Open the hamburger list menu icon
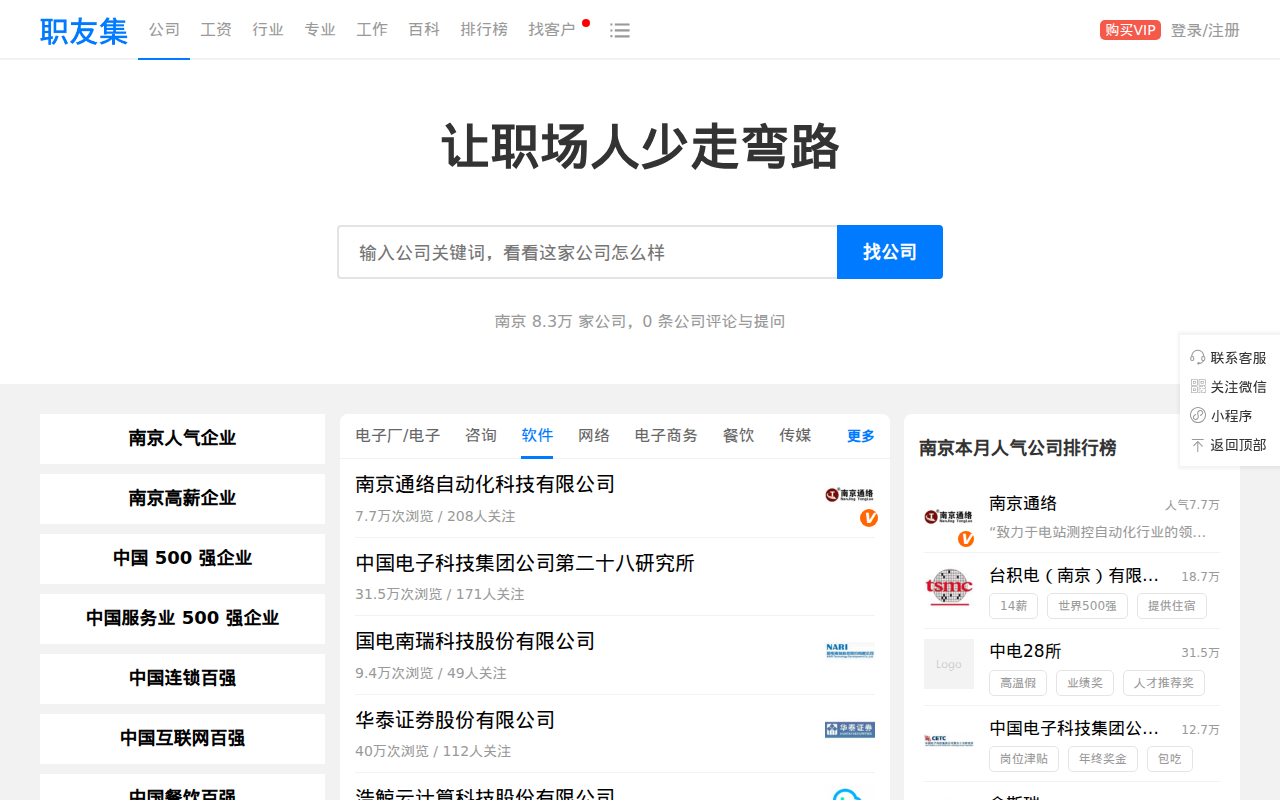Viewport: 1280px width, 800px height. point(620,30)
